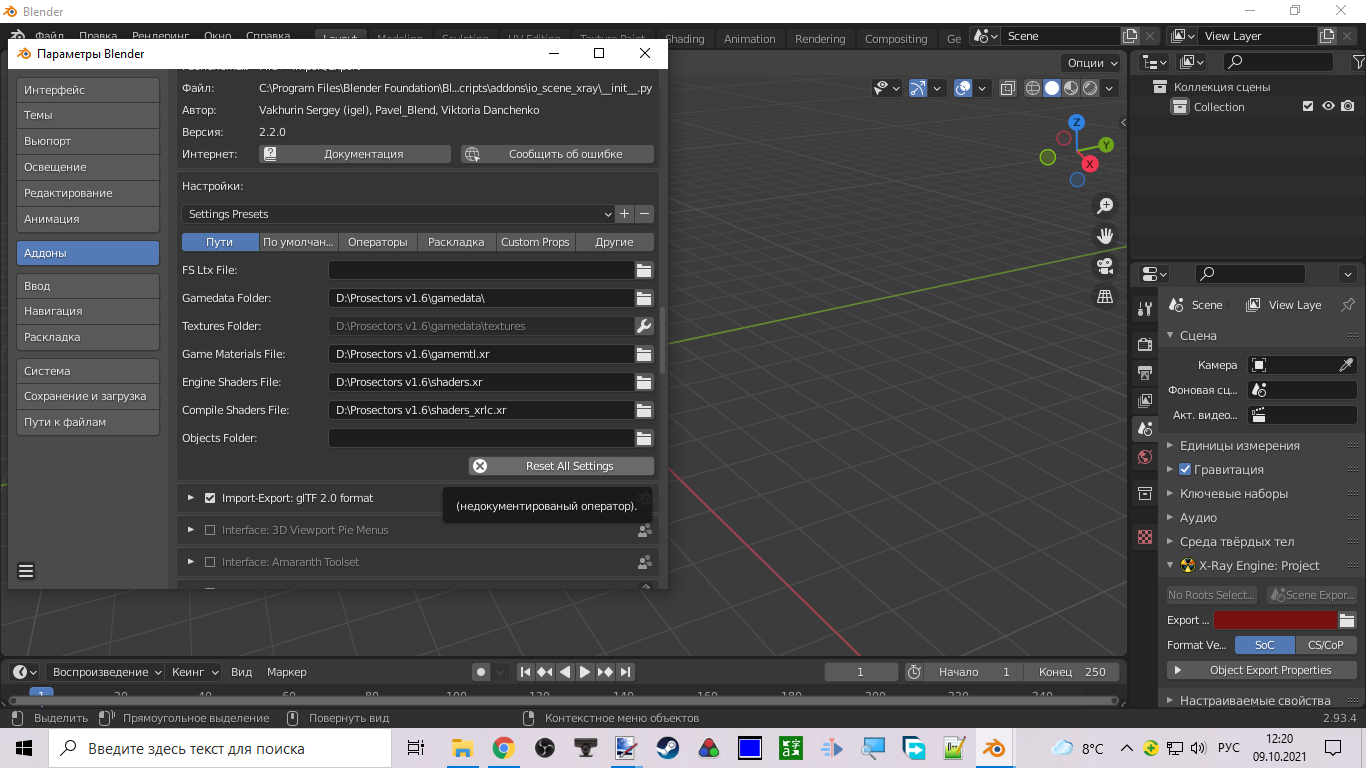Switch to the Операторы addon settings tab

click(x=377, y=242)
